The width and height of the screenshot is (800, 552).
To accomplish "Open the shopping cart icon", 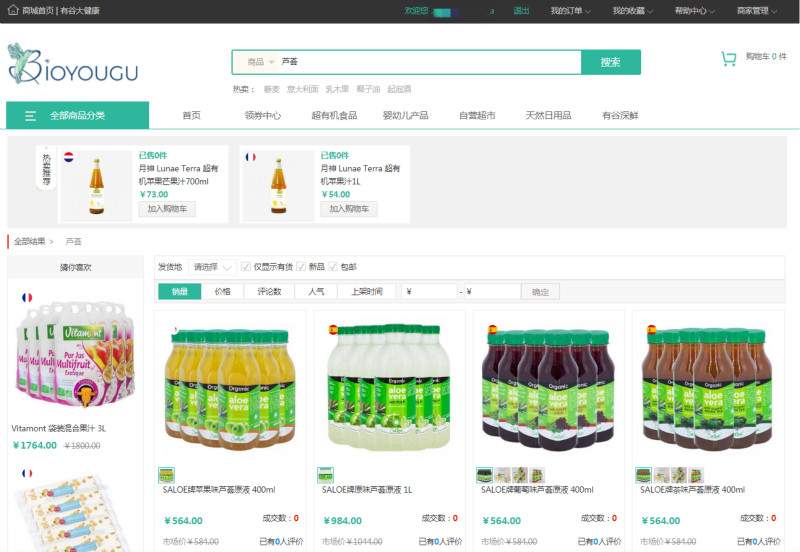I will point(729,59).
